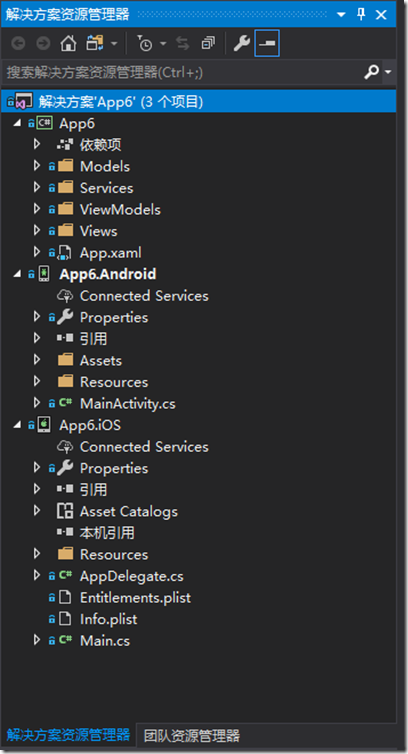Screen dimensions: 408x754
Task: Open the panel window position dropdown arrow
Action: pos(341,14)
